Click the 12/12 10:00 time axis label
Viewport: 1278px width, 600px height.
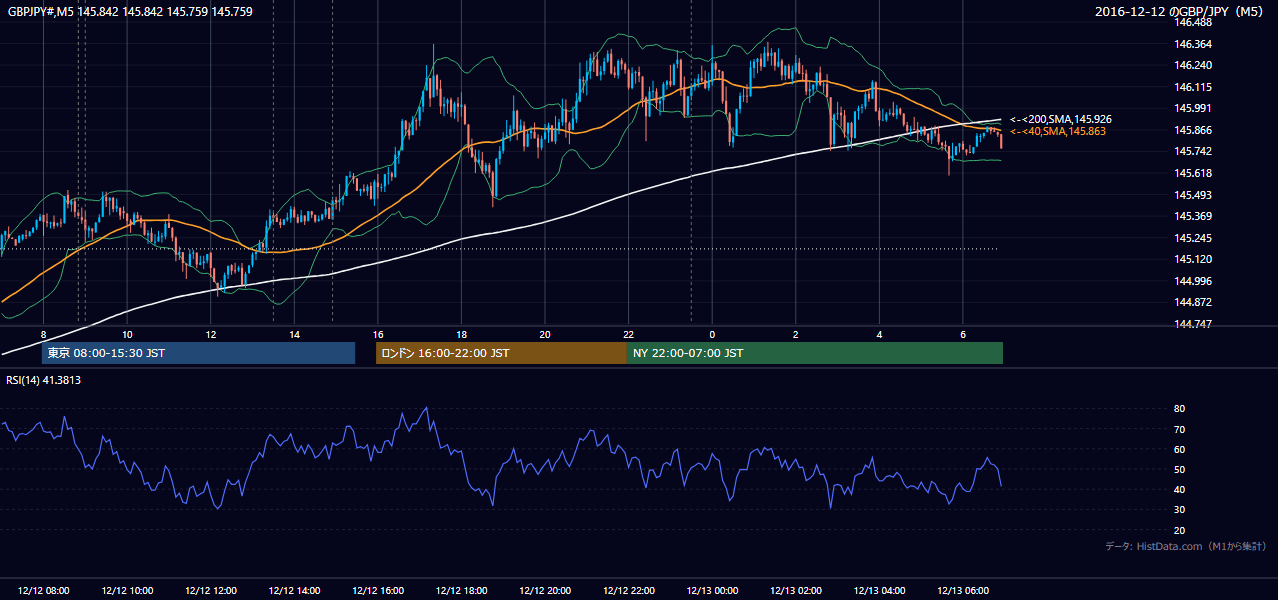click(128, 590)
